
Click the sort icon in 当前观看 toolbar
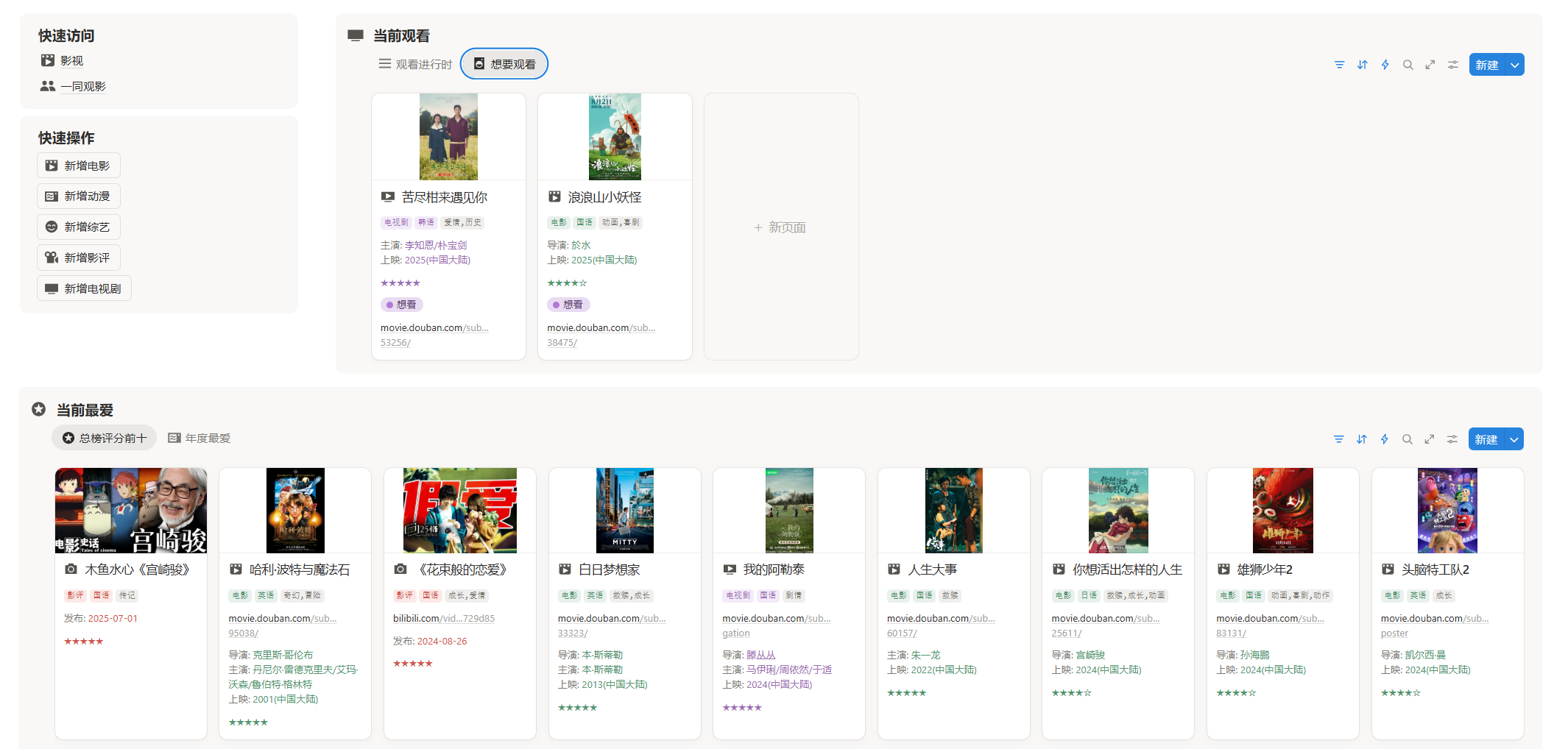pos(1362,65)
